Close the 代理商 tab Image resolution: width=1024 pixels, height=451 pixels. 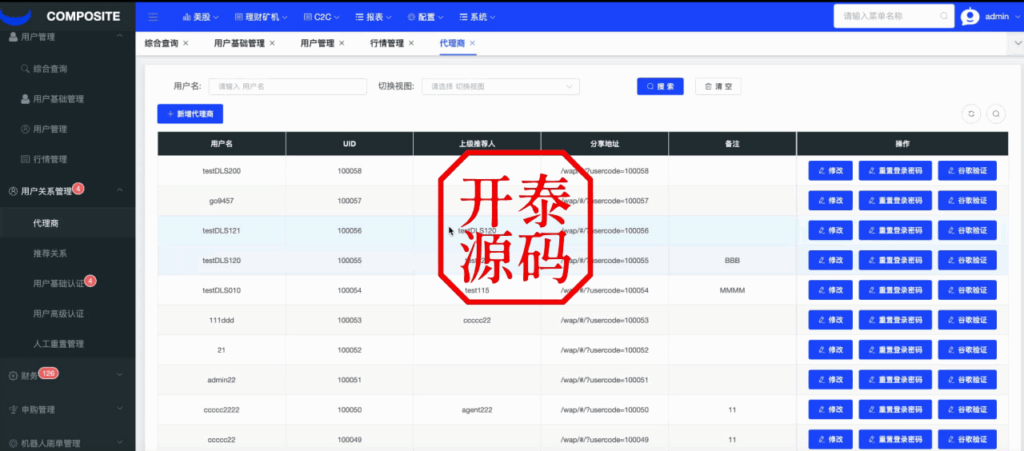point(472,43)
